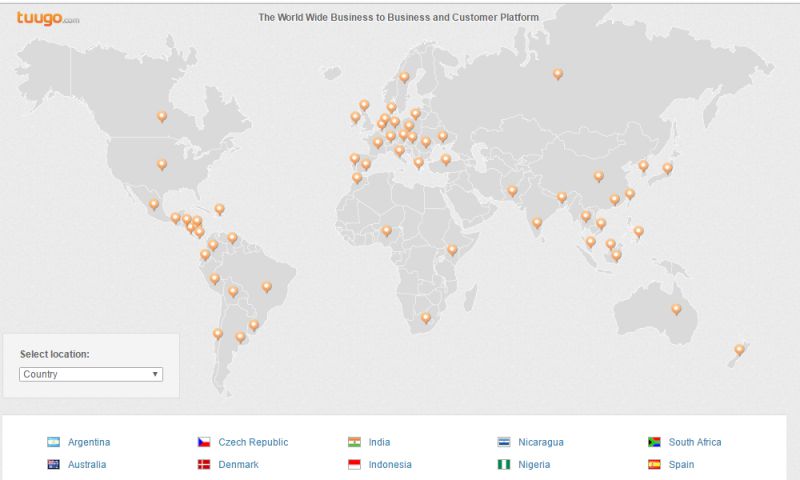
Task: Click the map pin on Portugal
Action: (355, 159)
